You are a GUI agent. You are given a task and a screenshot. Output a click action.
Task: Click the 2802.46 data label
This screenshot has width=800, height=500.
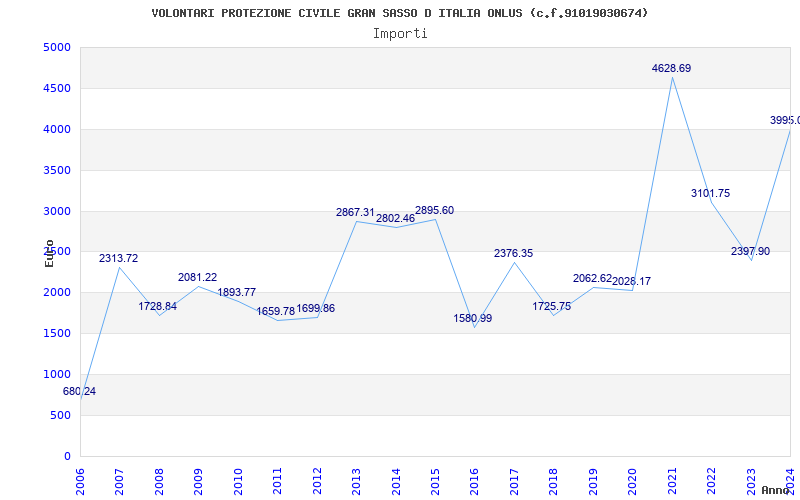click(x=395, y=219)
